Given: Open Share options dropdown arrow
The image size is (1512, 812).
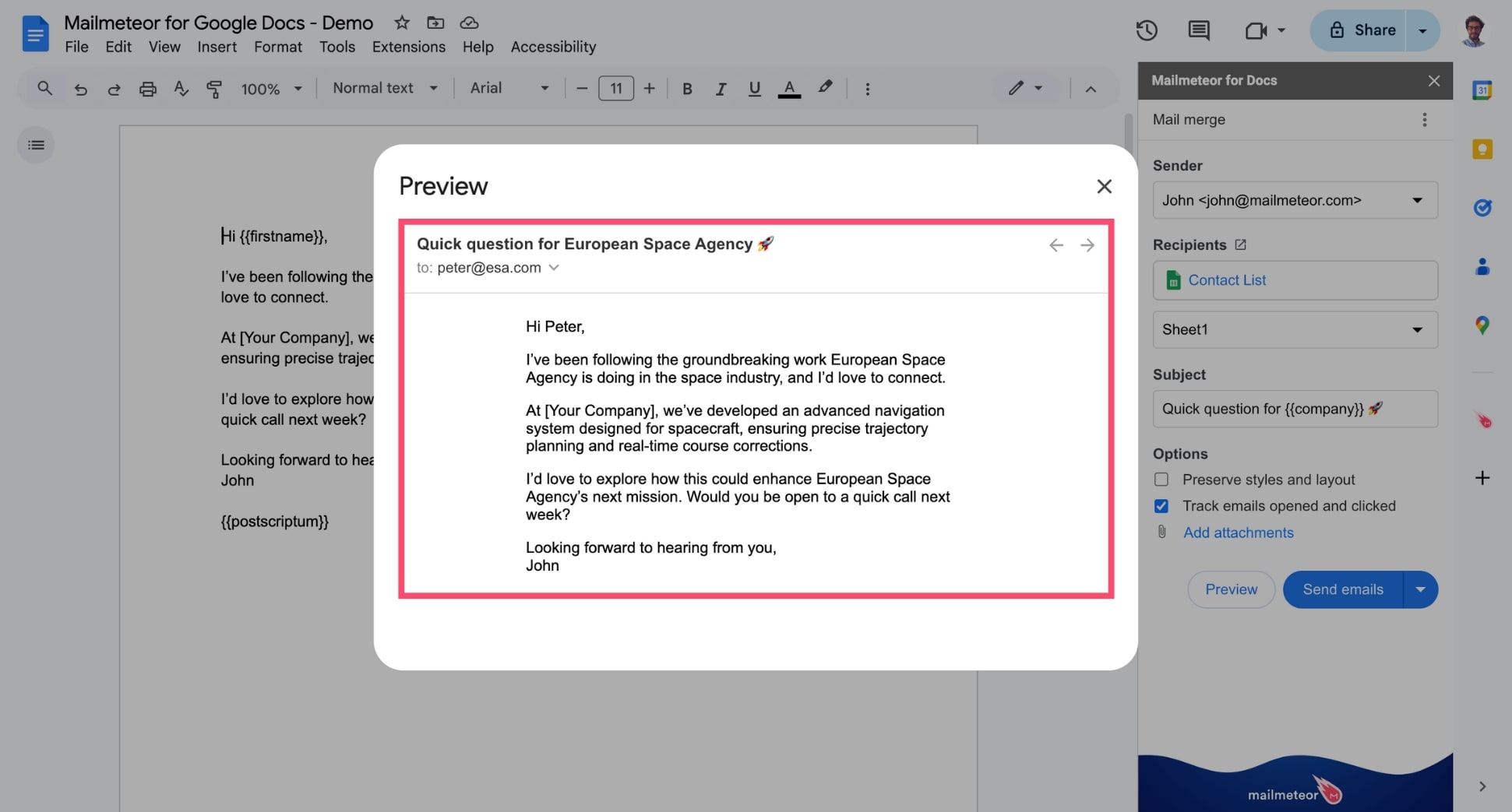Looking at the screenshot, I should point(1422,30).
